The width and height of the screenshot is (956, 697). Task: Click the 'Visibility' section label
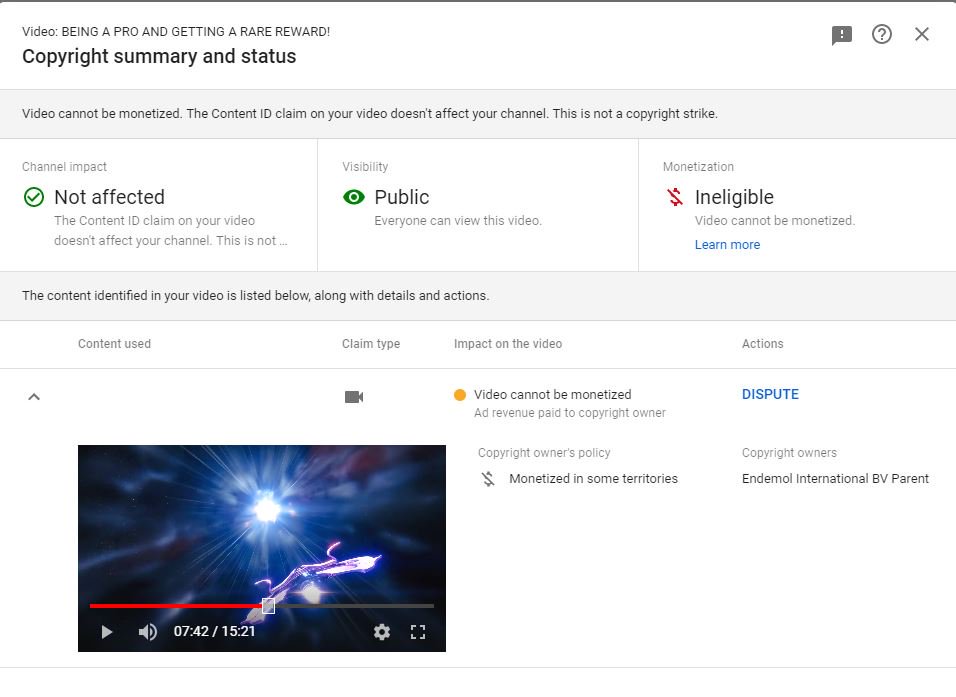[365, 167]
